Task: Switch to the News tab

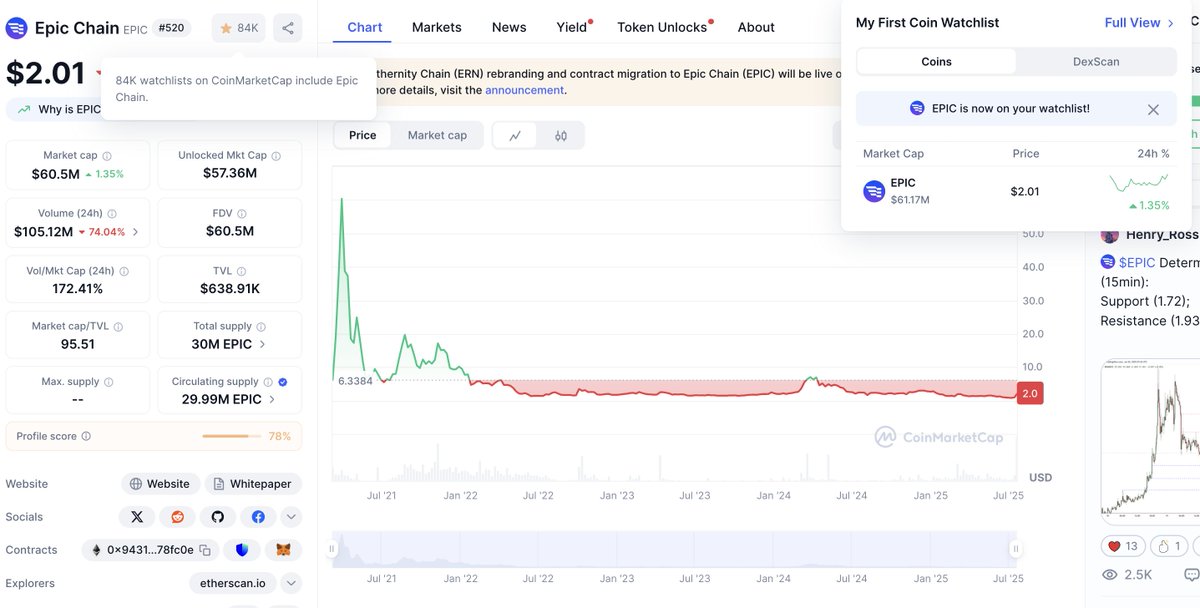Action: point(509,27)
